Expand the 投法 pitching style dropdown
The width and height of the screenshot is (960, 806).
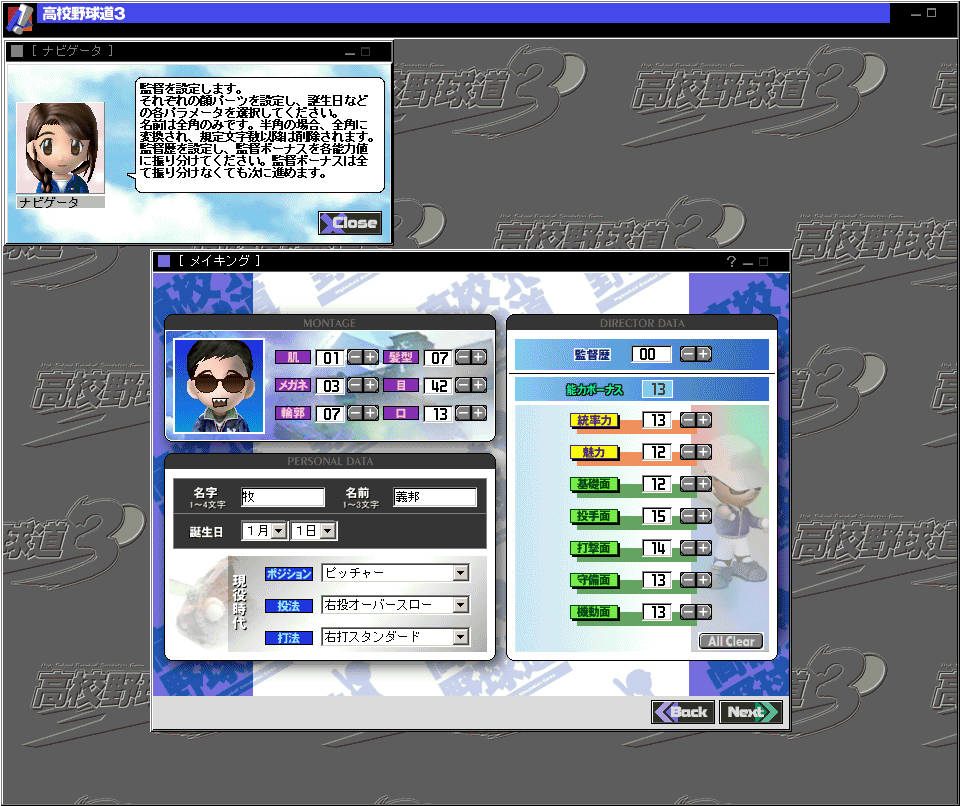[461, 605]
